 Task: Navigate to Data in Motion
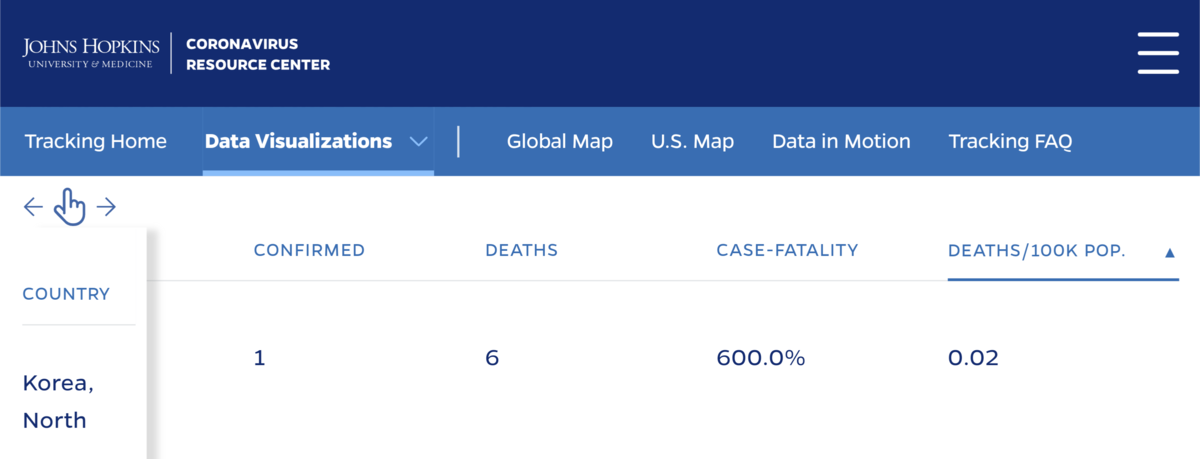841,141
